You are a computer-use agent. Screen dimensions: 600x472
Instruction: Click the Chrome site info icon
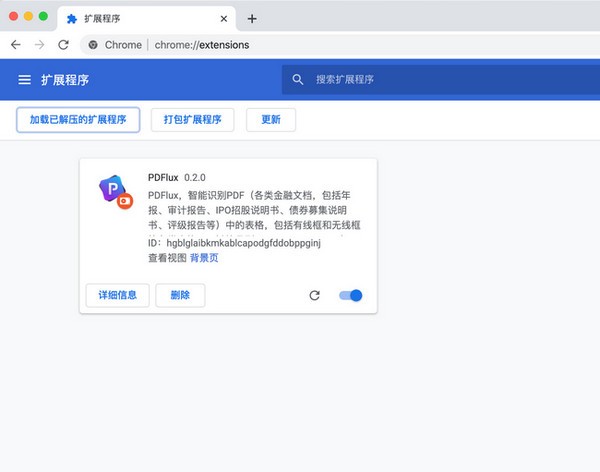point(93,45)
